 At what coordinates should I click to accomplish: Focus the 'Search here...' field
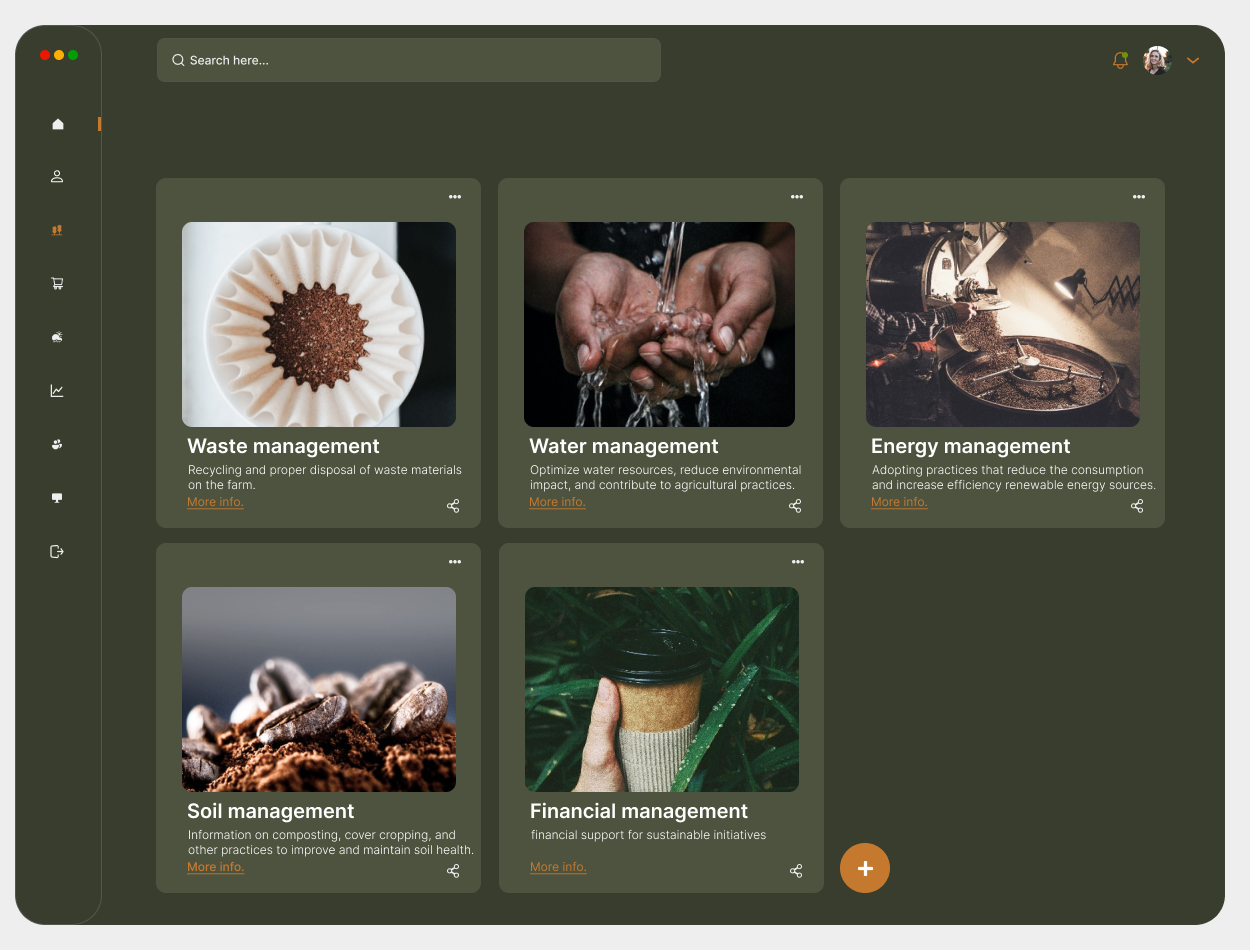[x=408, y=60]
